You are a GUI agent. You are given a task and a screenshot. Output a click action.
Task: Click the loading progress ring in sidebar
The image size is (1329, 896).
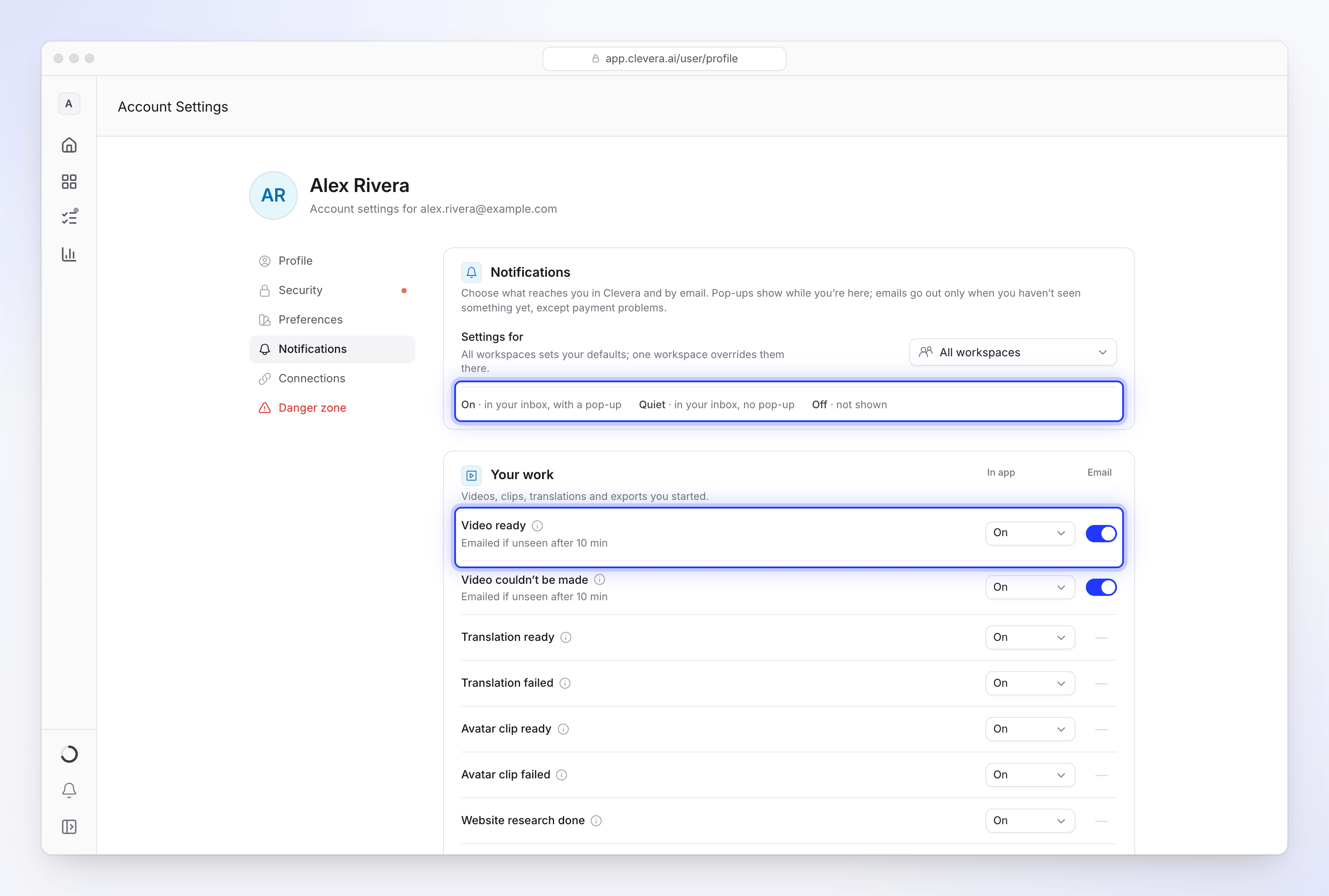[69, 754]
